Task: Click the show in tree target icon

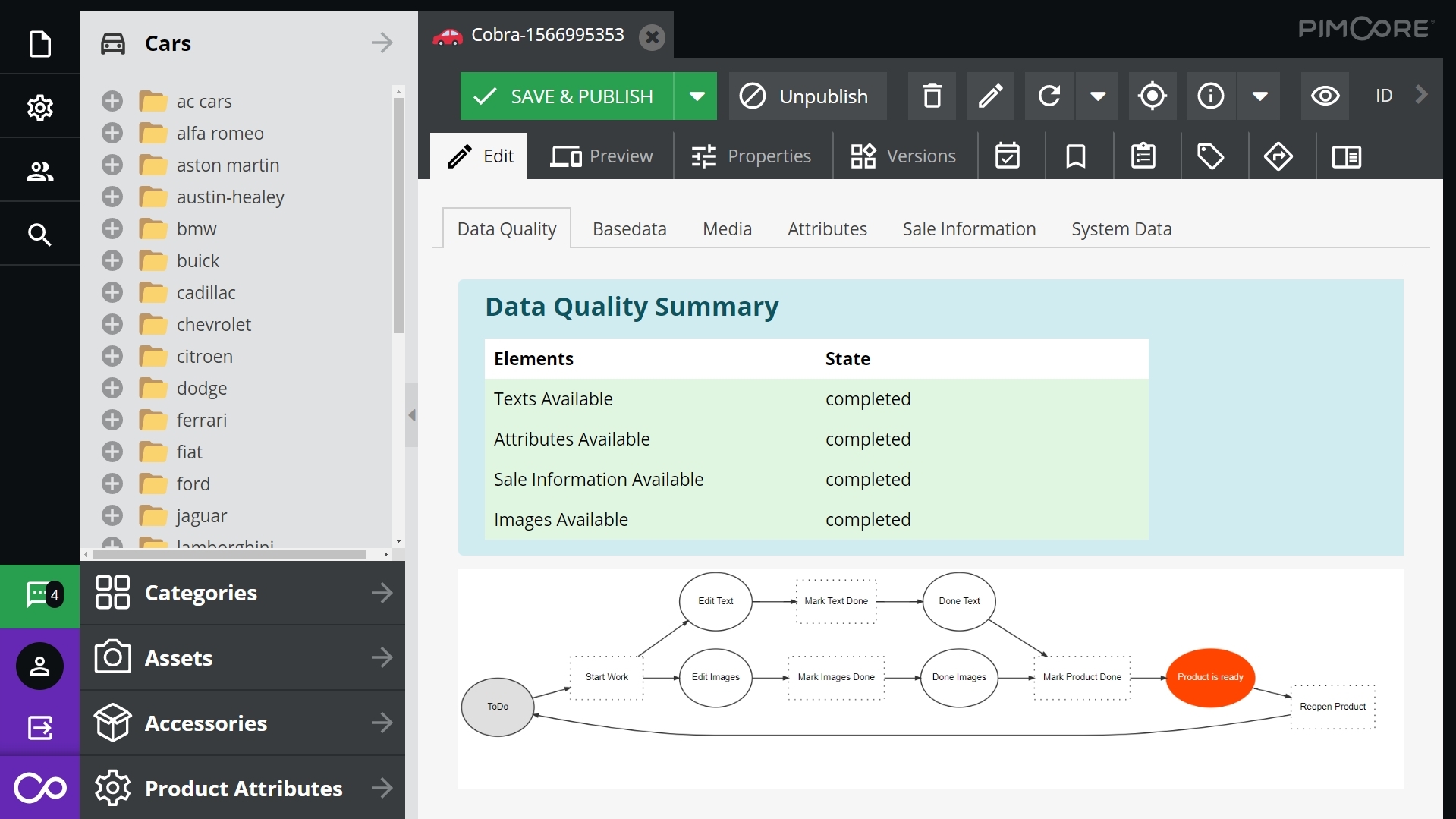Action: 1153,96
